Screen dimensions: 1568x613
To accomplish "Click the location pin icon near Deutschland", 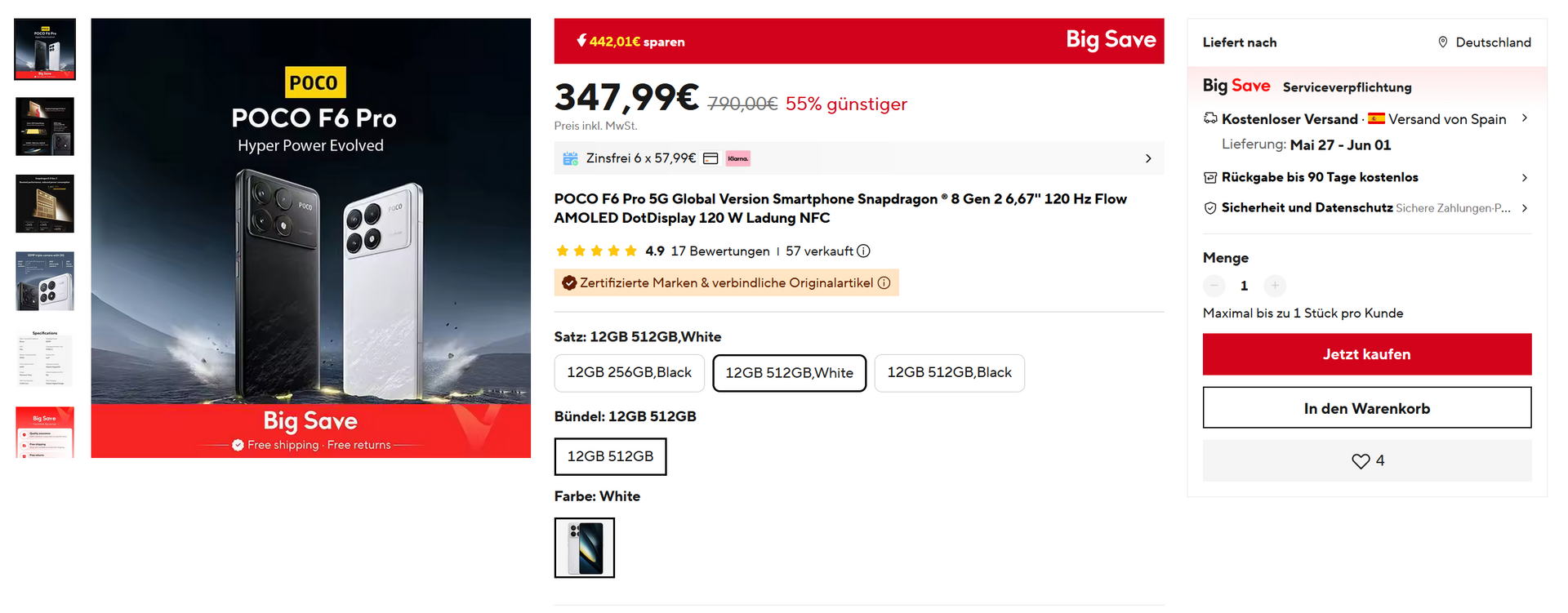I will tap(1442, 42).
